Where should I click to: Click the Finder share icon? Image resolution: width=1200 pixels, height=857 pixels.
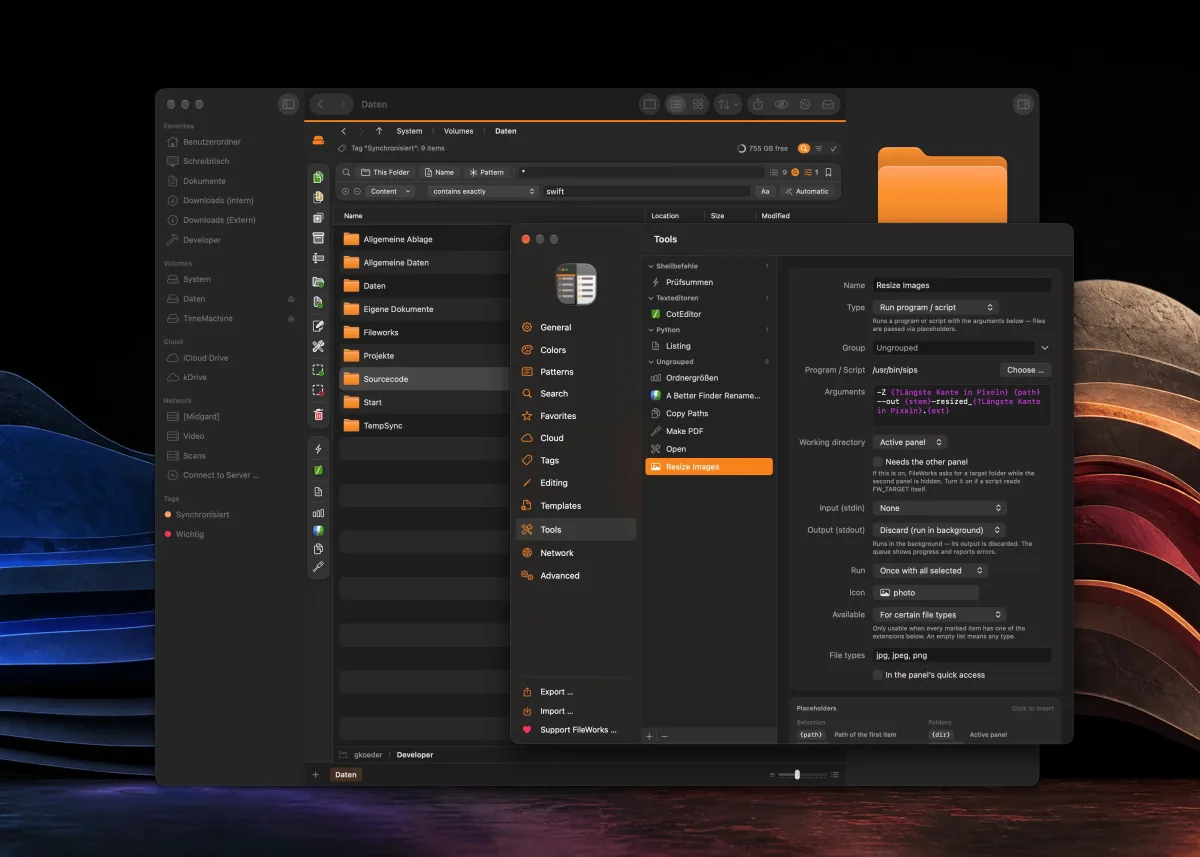point(758,104)
